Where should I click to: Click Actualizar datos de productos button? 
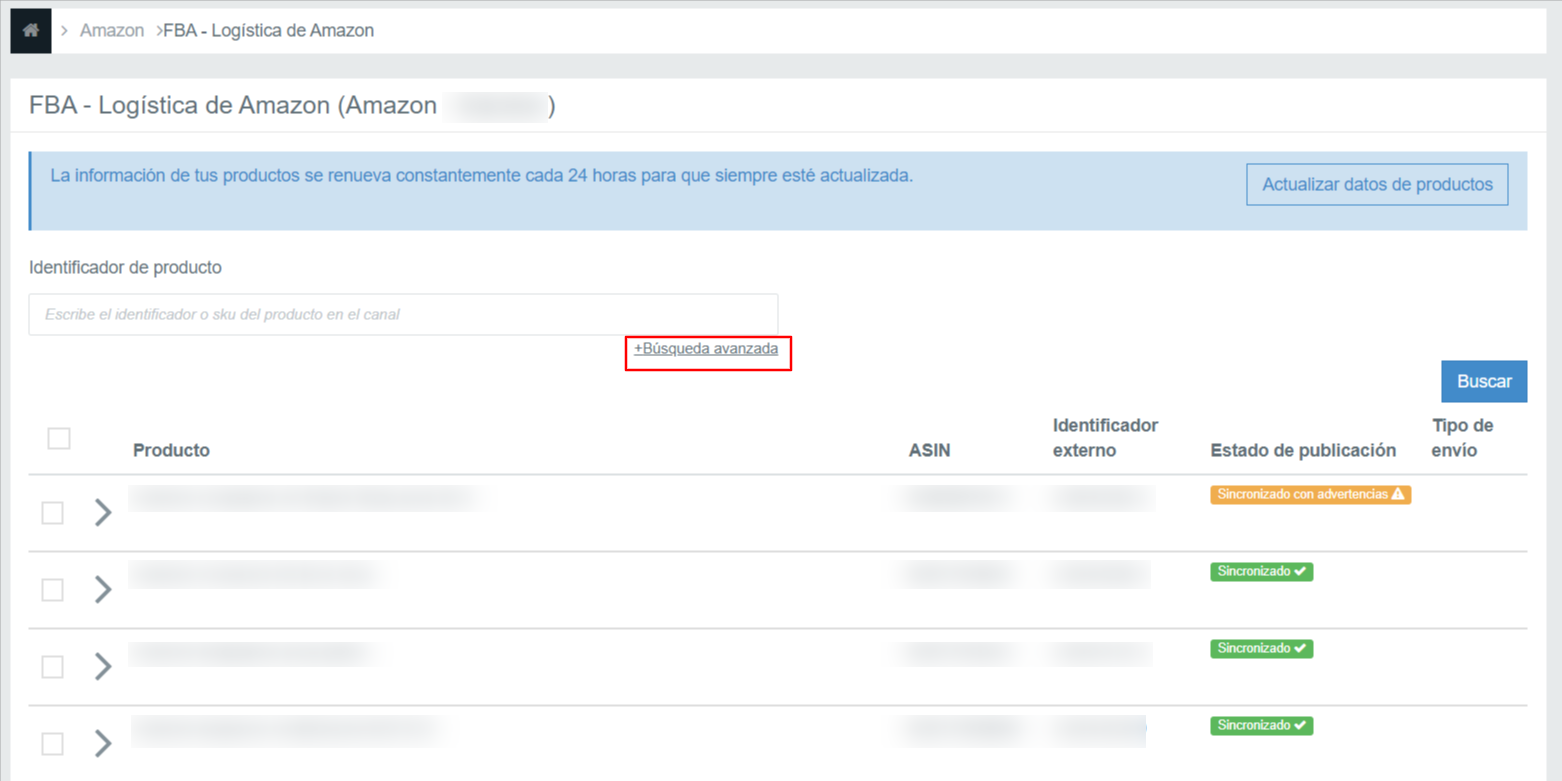point(1377,185)
